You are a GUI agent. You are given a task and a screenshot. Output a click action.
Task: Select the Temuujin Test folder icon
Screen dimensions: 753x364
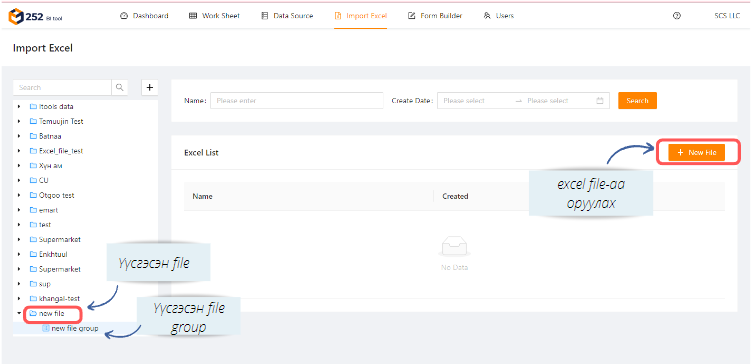click(33, 121)
